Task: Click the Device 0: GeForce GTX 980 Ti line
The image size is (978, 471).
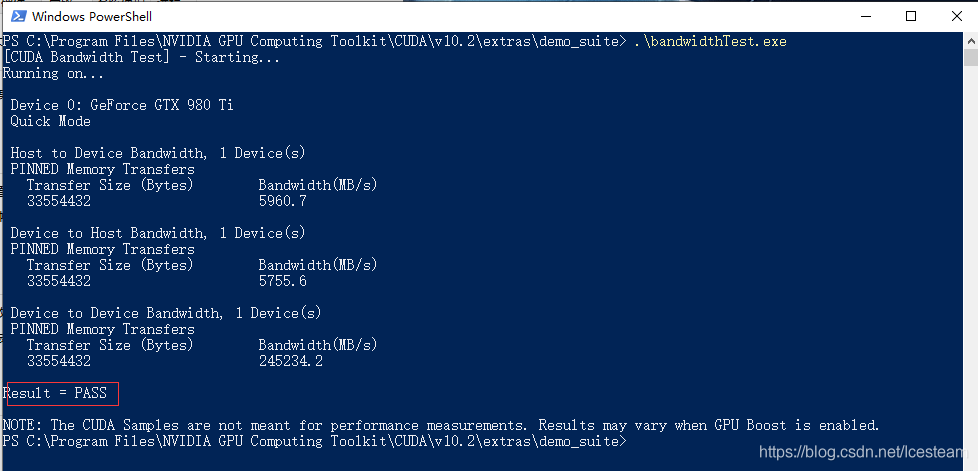Action: 121,105
